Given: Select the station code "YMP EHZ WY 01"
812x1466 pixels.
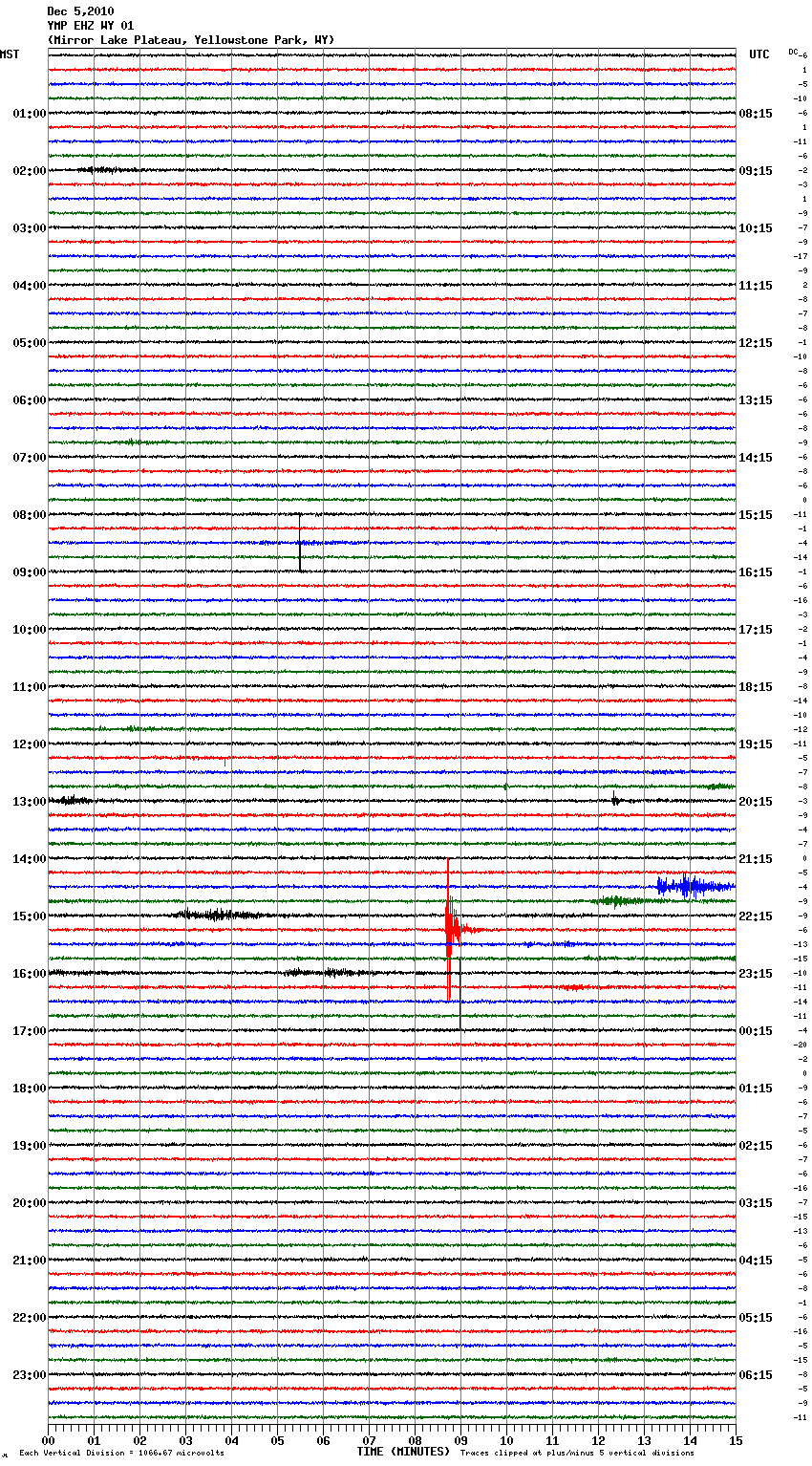Looking at the screenshot, I should click(91, 26).
